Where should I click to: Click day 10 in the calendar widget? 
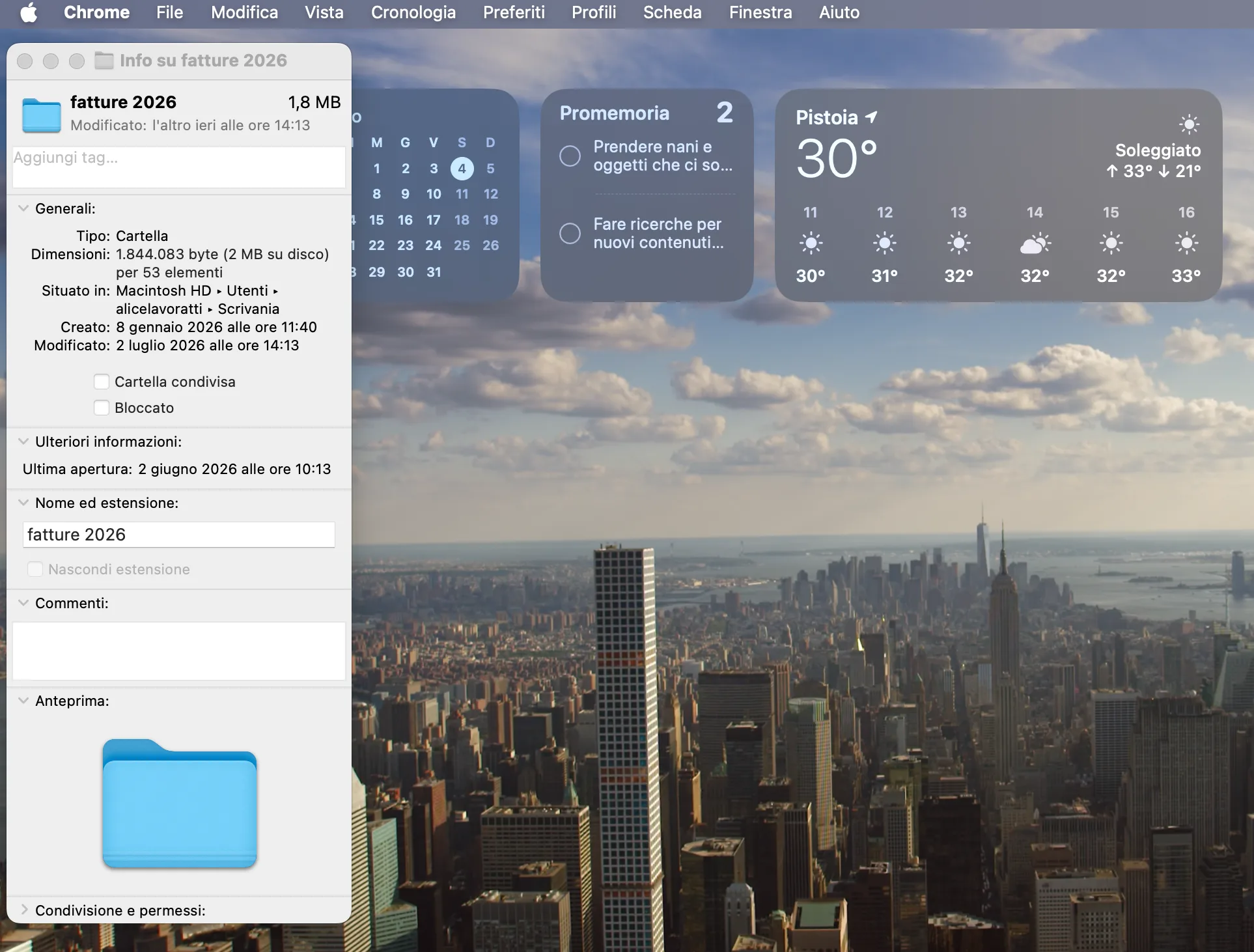(x=434, y=194)
